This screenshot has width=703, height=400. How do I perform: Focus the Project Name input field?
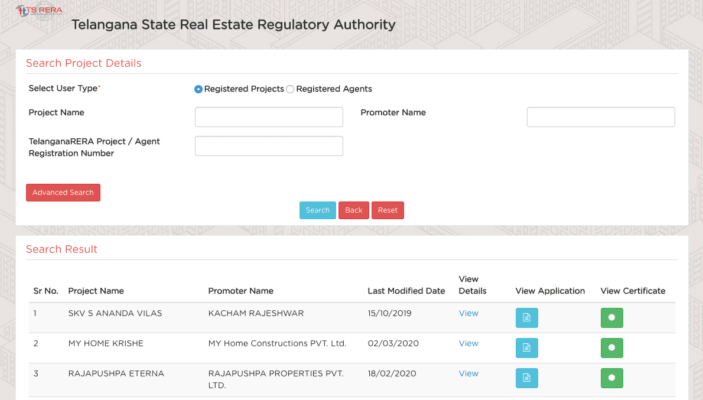(x=269, y=117)
